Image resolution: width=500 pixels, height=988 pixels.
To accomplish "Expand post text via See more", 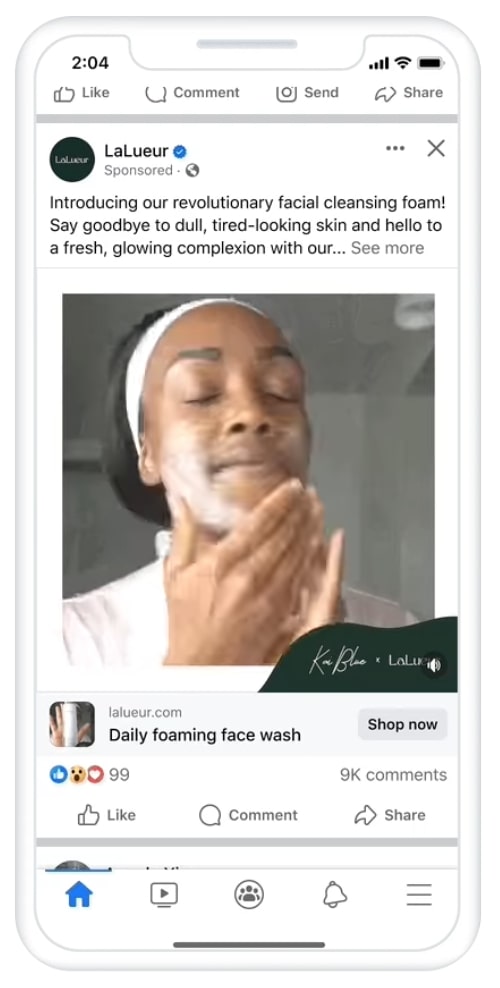I will pyautogui.click(x=387, y=248).
